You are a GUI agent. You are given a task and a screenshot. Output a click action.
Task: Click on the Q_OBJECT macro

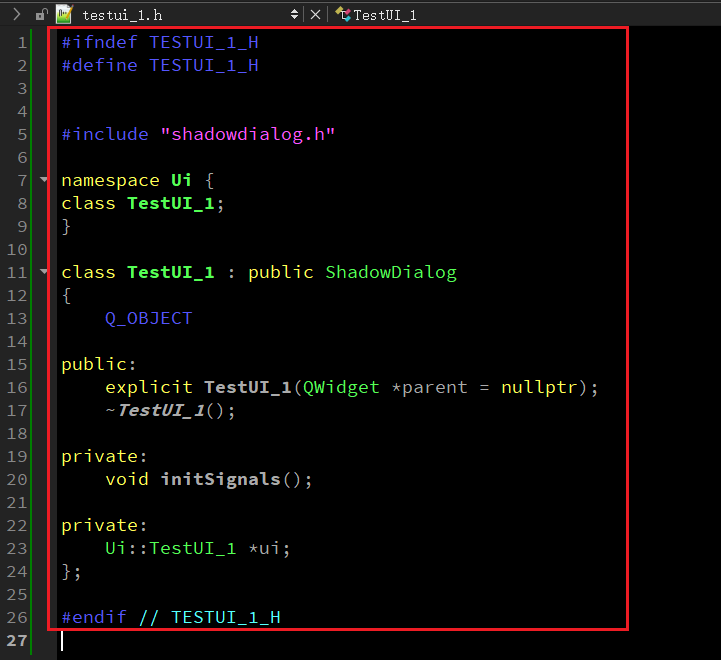point(148,318)
